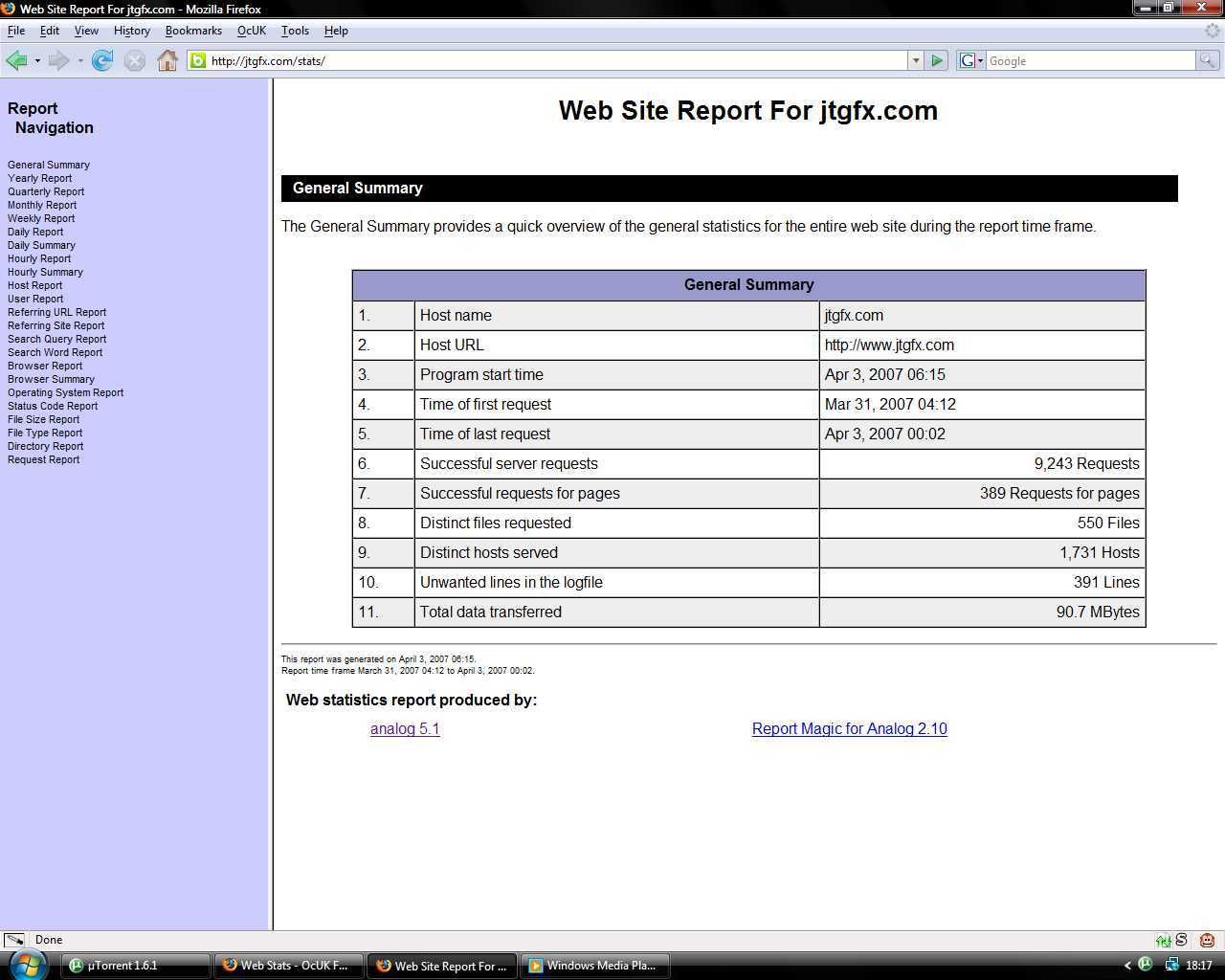The width and height of the screenshot is (1225, 980).
Task: Open the Weekly Report link
Action: click(41, 218)
